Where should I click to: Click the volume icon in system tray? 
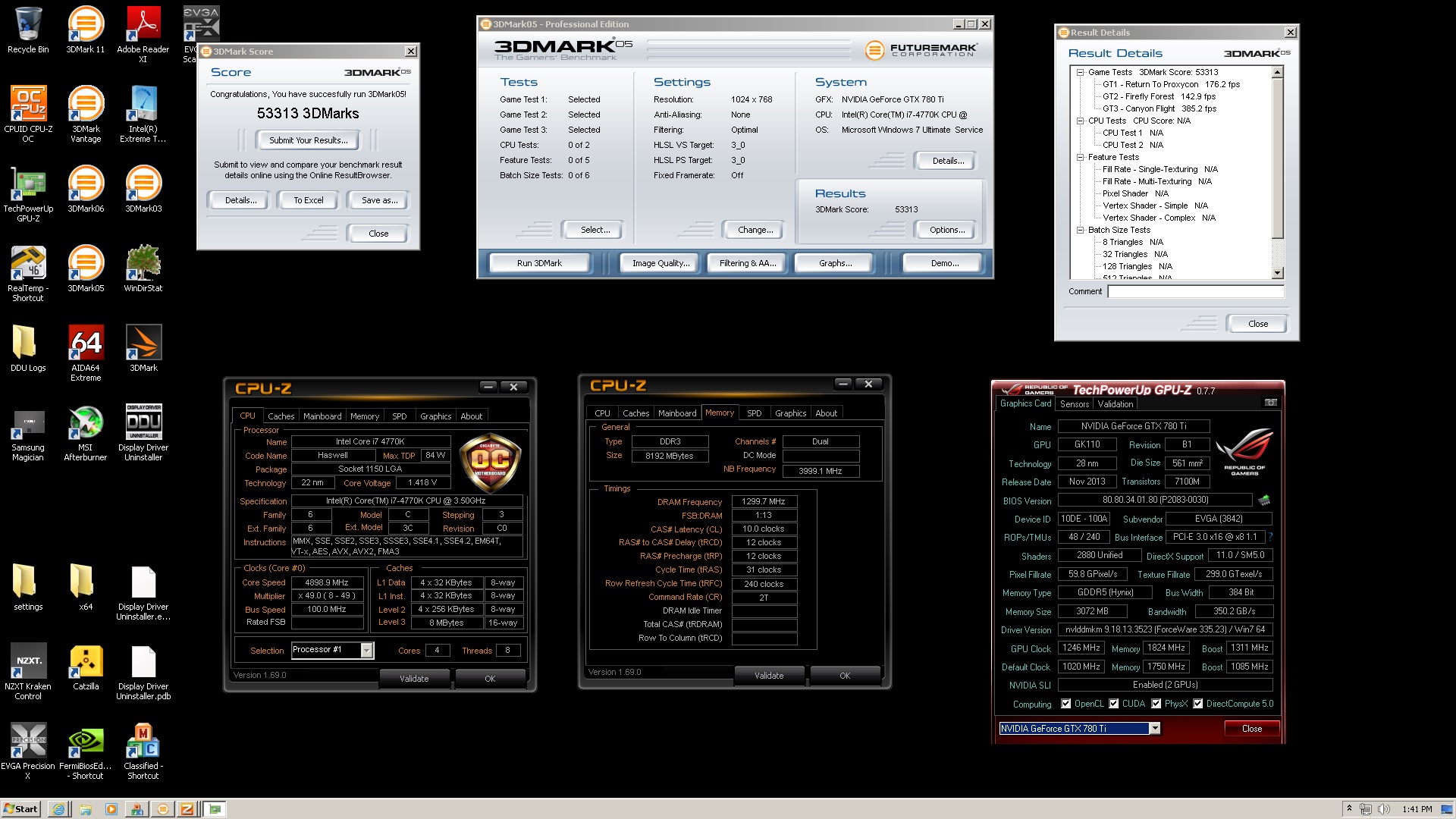pyautogui.click(x=1384, y=809)
